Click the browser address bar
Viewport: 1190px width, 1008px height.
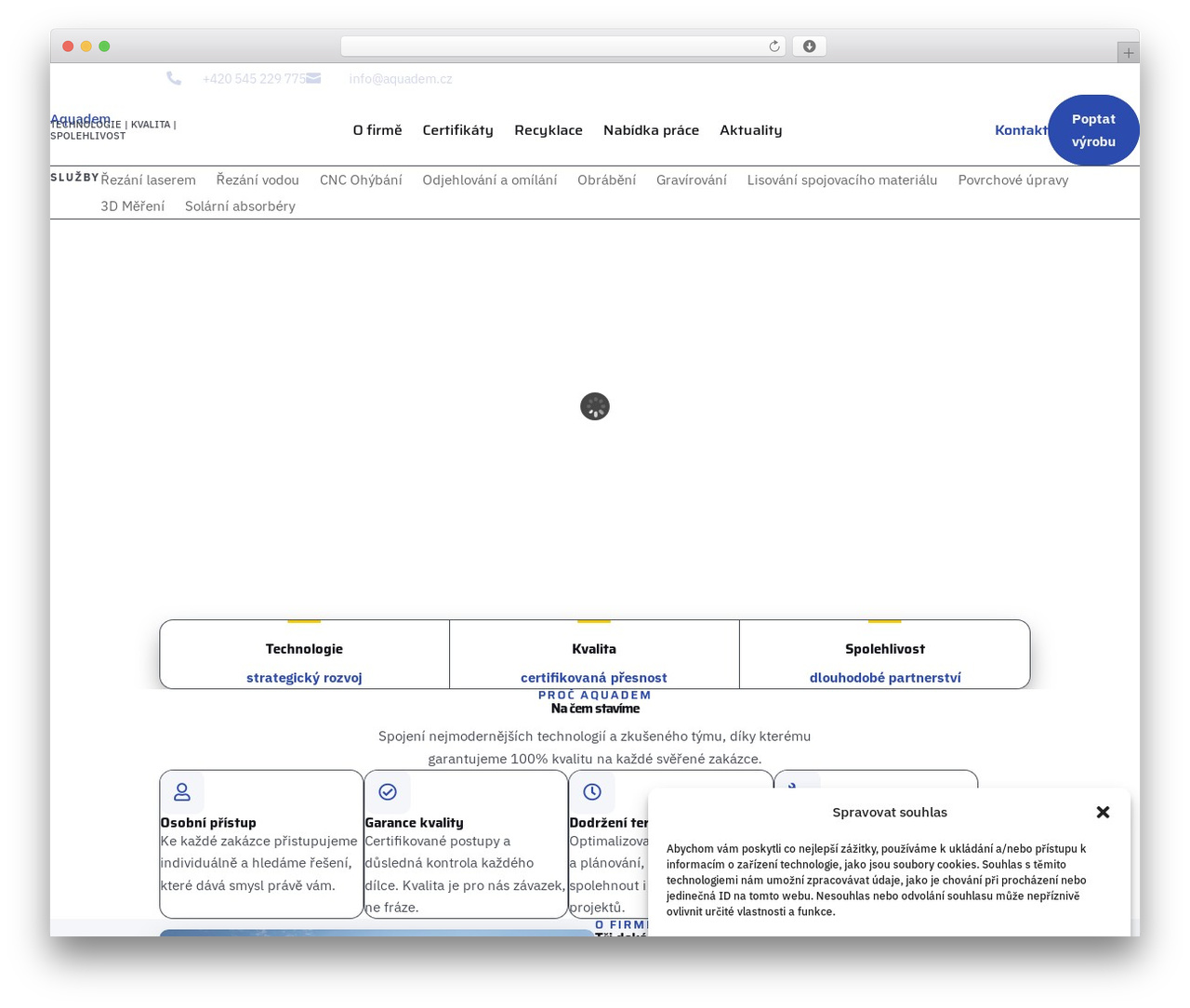click(562, 46)
